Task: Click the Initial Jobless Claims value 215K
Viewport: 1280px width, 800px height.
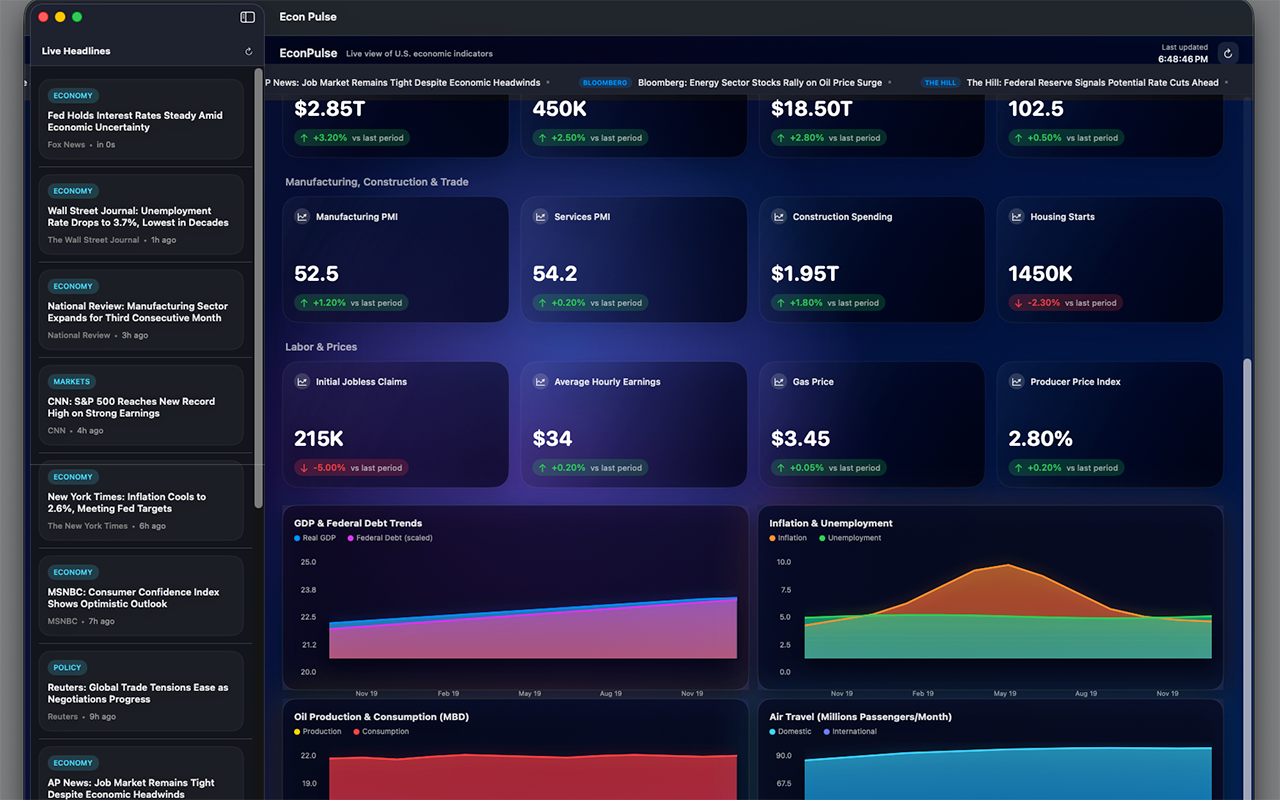Action: coord(319,438)
